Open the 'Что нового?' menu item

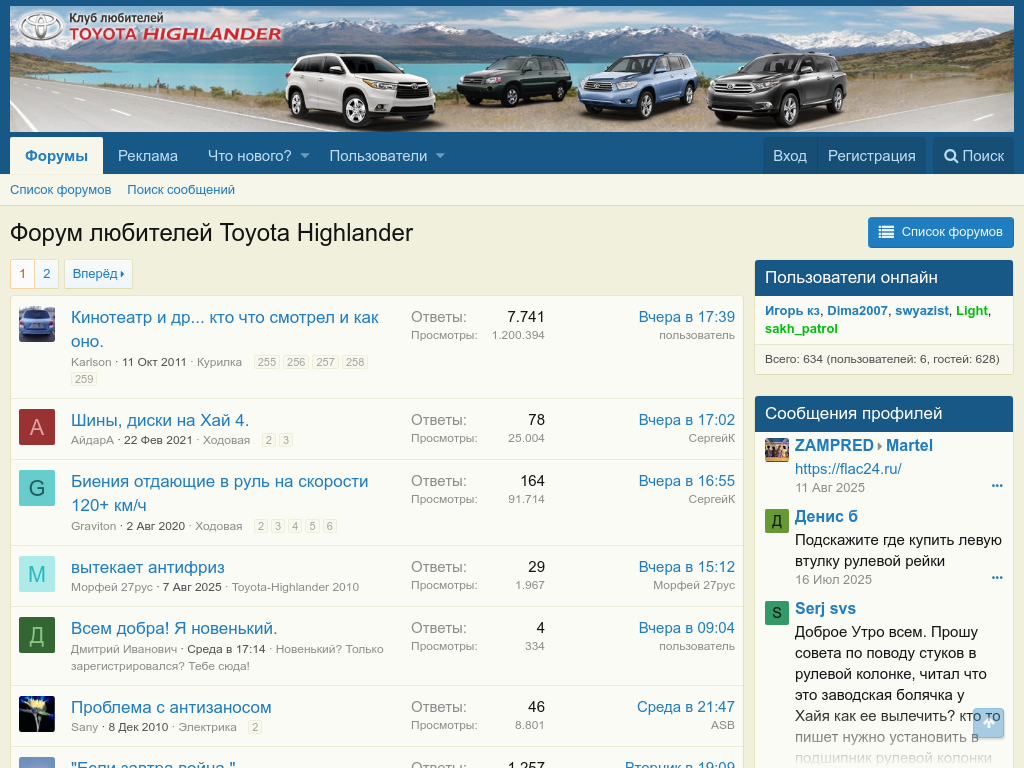pyautogui.click(x=249, y=156)
